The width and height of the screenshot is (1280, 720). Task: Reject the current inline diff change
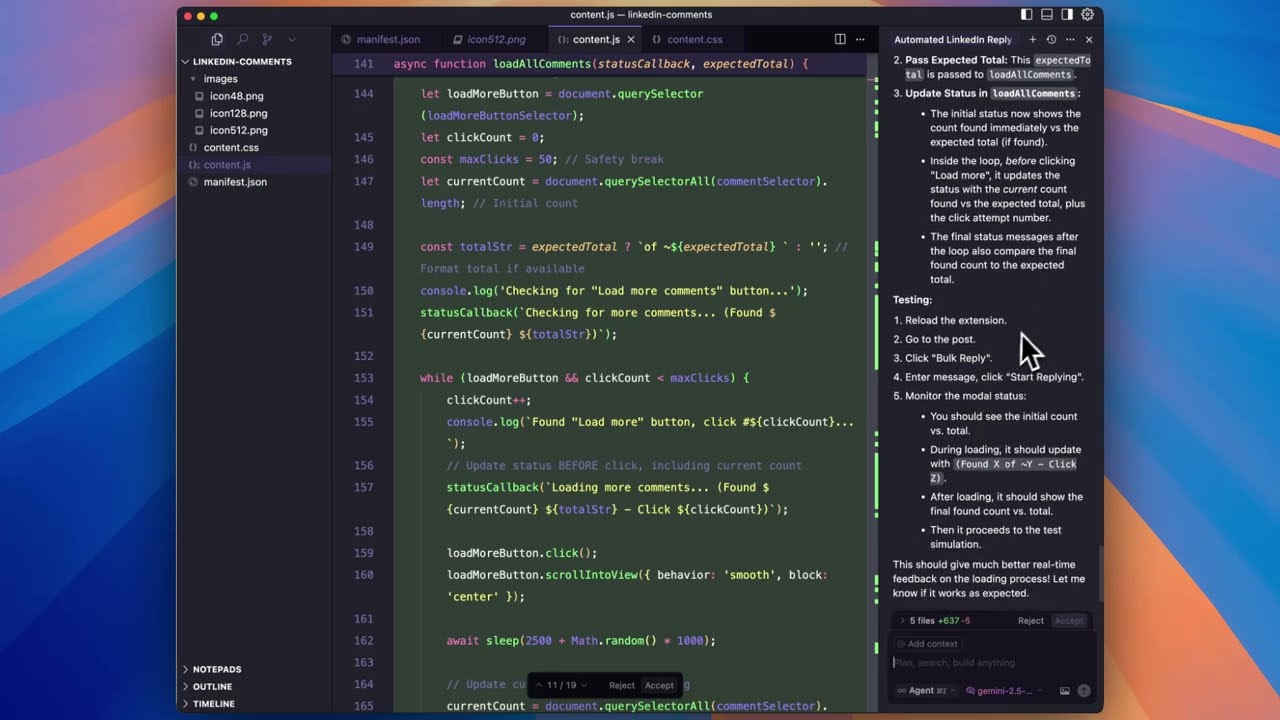pos(622,685)
